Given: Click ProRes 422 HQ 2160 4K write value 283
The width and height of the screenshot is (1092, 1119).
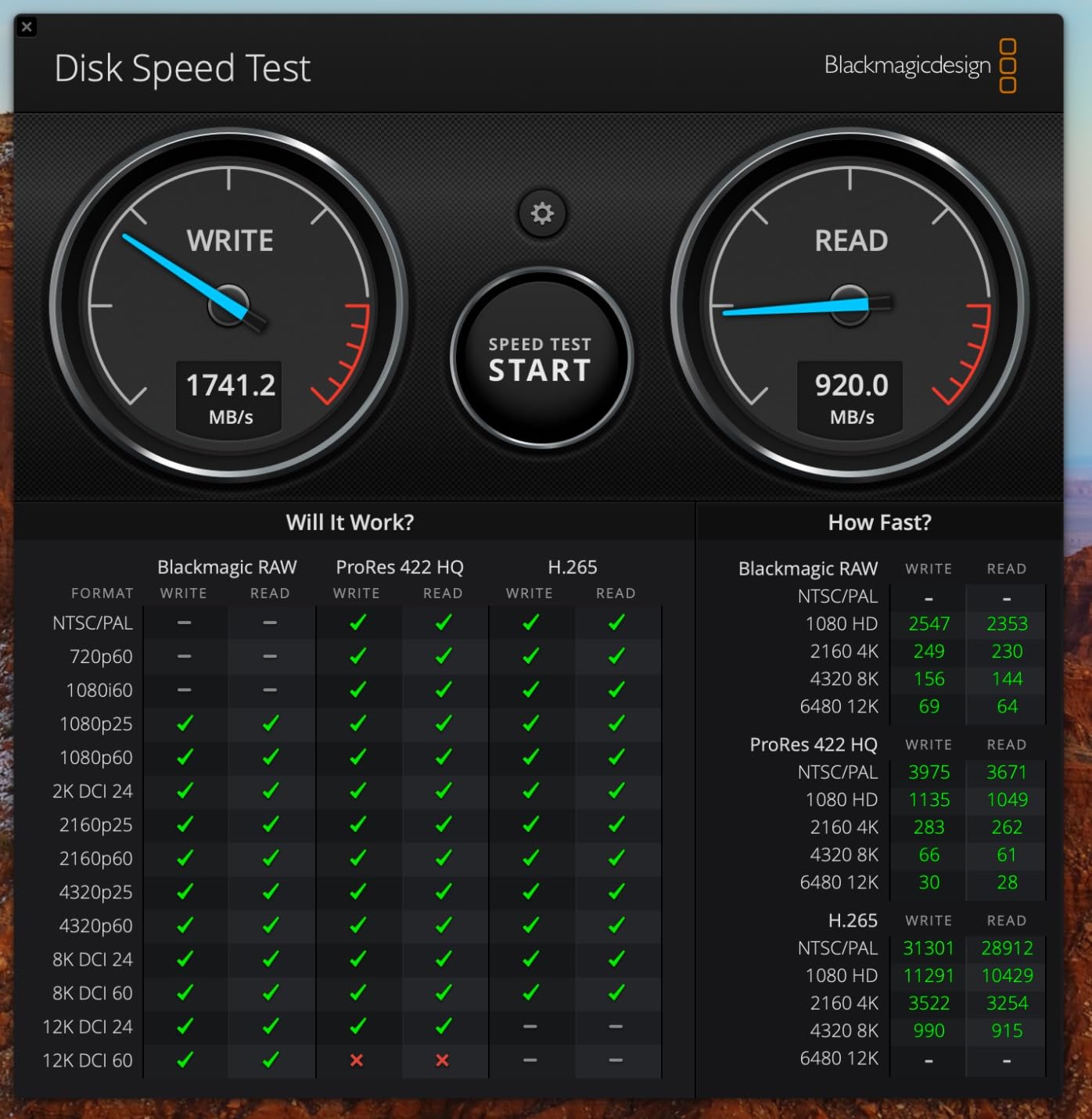Looking at the screenshot, I should point(929,827).
